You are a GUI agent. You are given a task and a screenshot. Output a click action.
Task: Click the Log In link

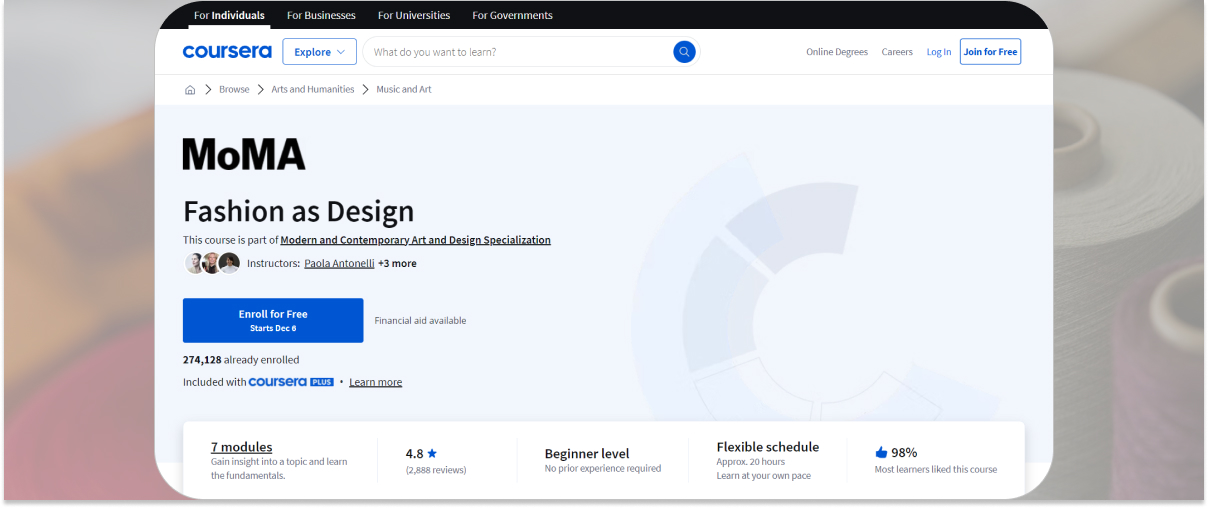939,52
